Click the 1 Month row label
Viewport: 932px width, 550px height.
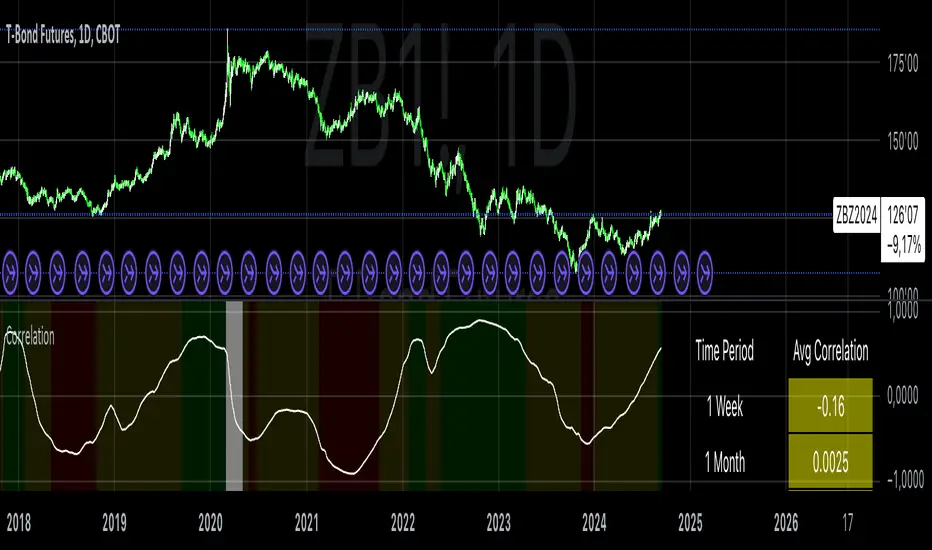coord(725,462)
